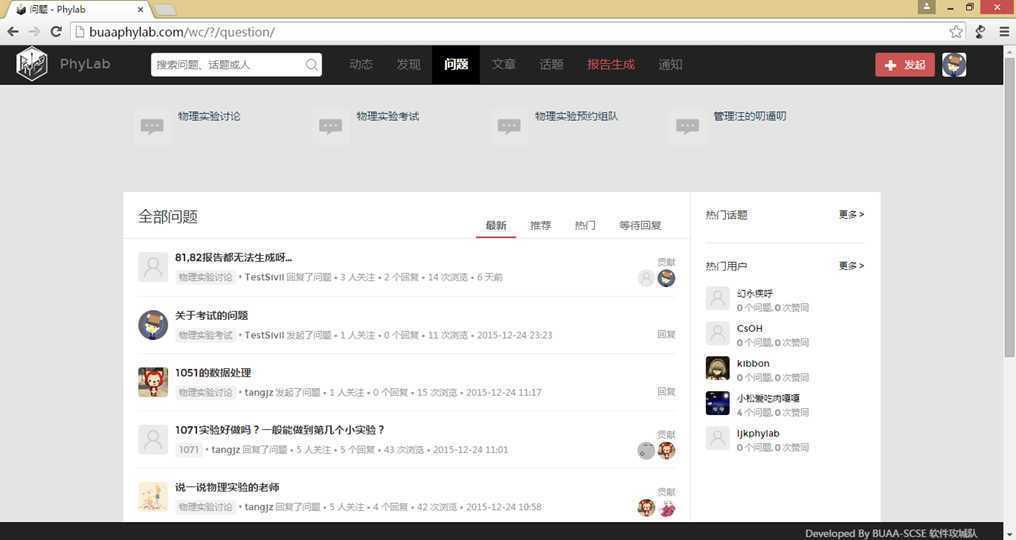1016x540 pixels.
Task: Click the 管理汪的叨逼叨 chat bubble icon
Action: pyautogui.click(x=687, y=125)
